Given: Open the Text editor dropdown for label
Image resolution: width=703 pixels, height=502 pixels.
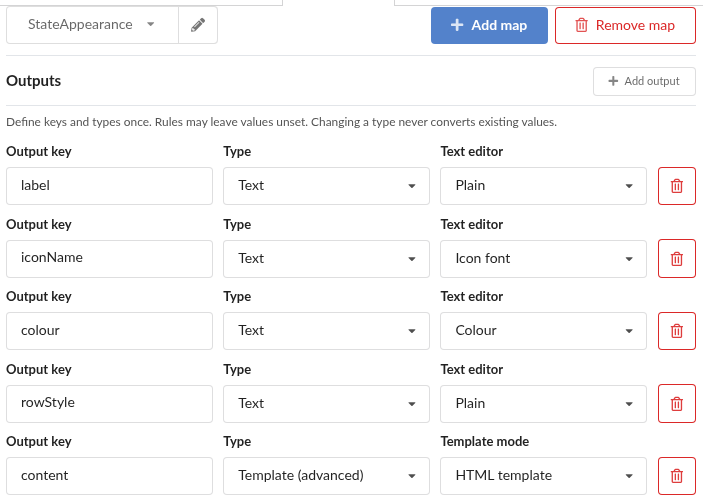Looking at the screenshot, I should [543, 186].
